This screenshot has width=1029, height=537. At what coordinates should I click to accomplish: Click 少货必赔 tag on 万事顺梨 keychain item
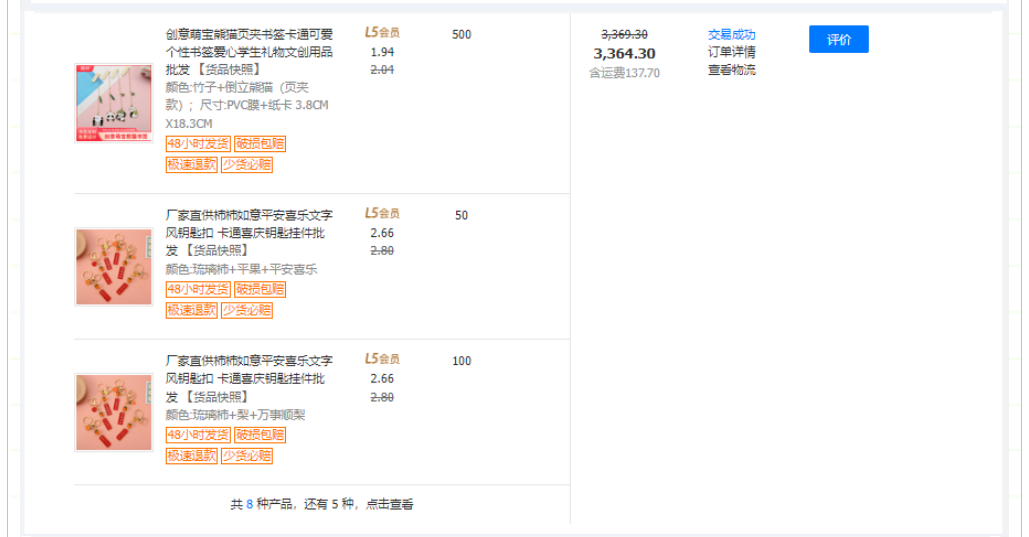tap(247, 456)
